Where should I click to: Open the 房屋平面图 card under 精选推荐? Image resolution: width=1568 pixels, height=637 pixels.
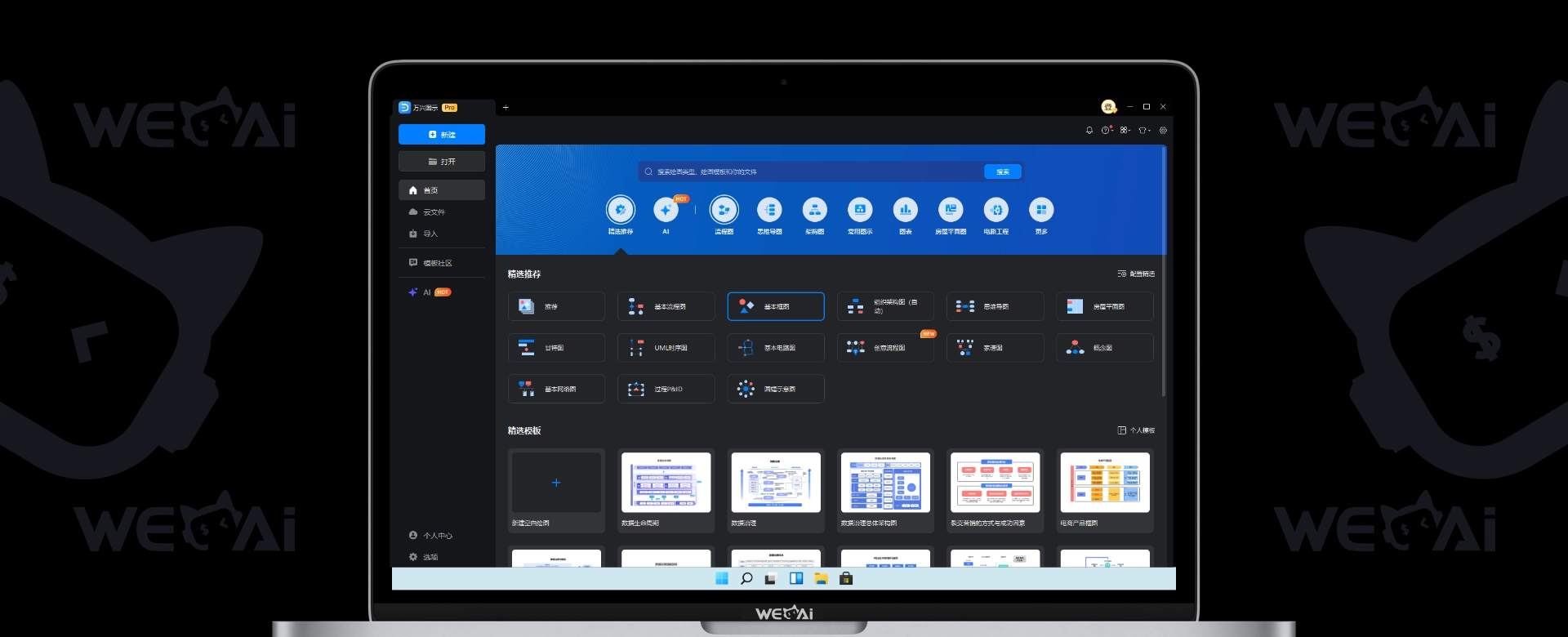[x=1105, y=307]
